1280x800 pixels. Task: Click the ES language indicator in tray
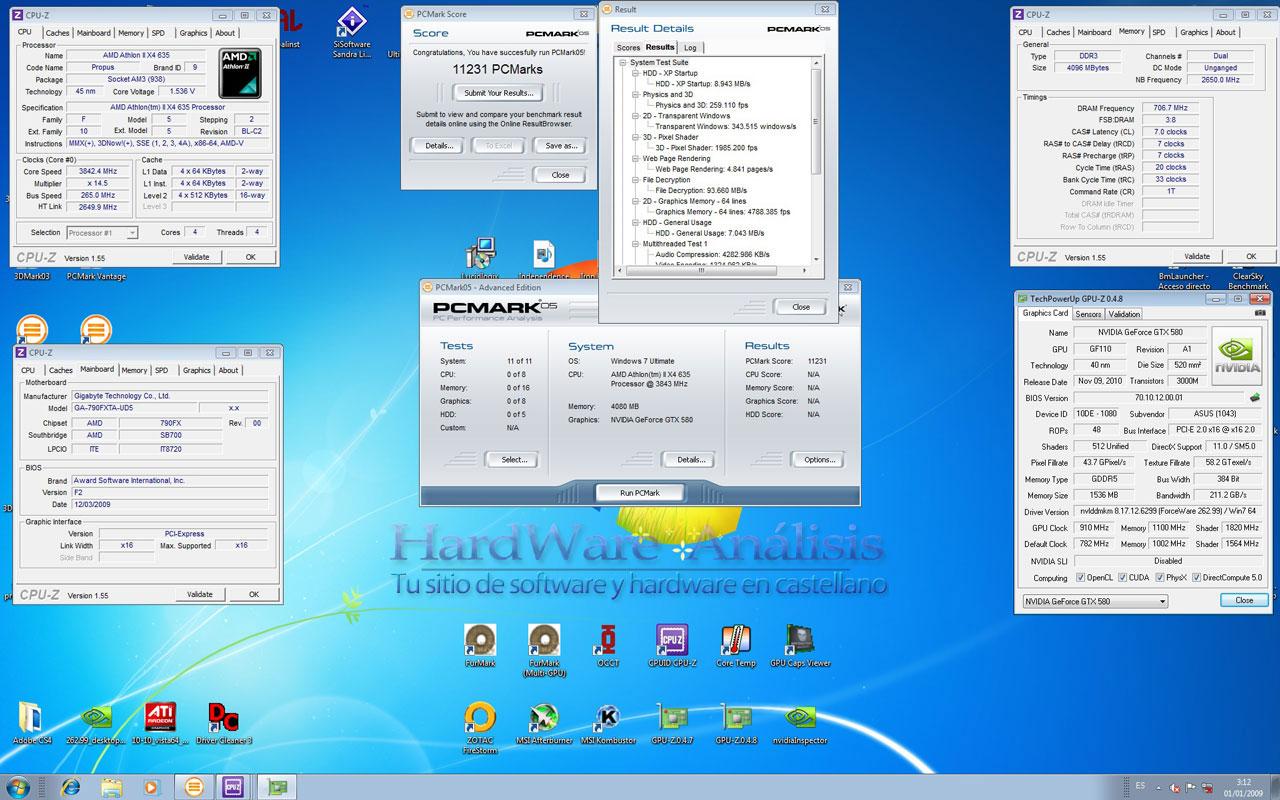1140,786
